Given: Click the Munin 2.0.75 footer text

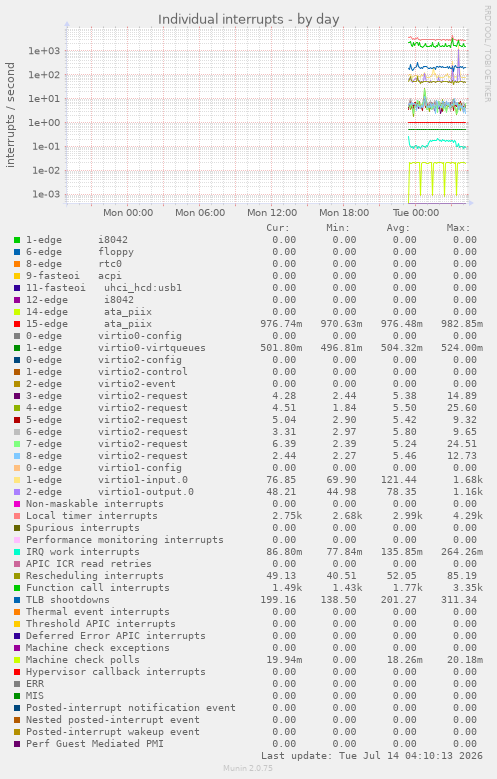Looking at the screenshot, I should click(248, 768).
